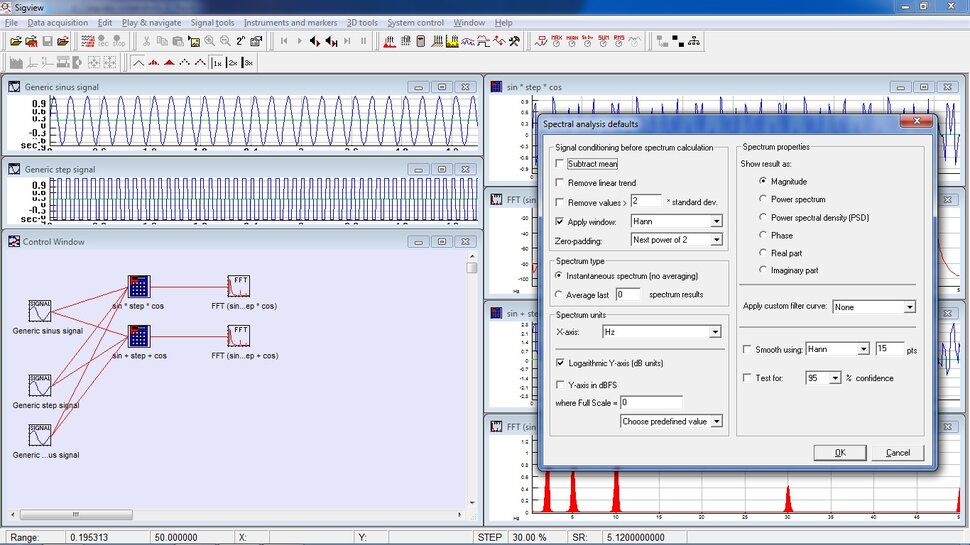The image size is (970, 545).
Task: Open the Data acquisition menu
Action: pyautogui.click(x=58, y=23)
